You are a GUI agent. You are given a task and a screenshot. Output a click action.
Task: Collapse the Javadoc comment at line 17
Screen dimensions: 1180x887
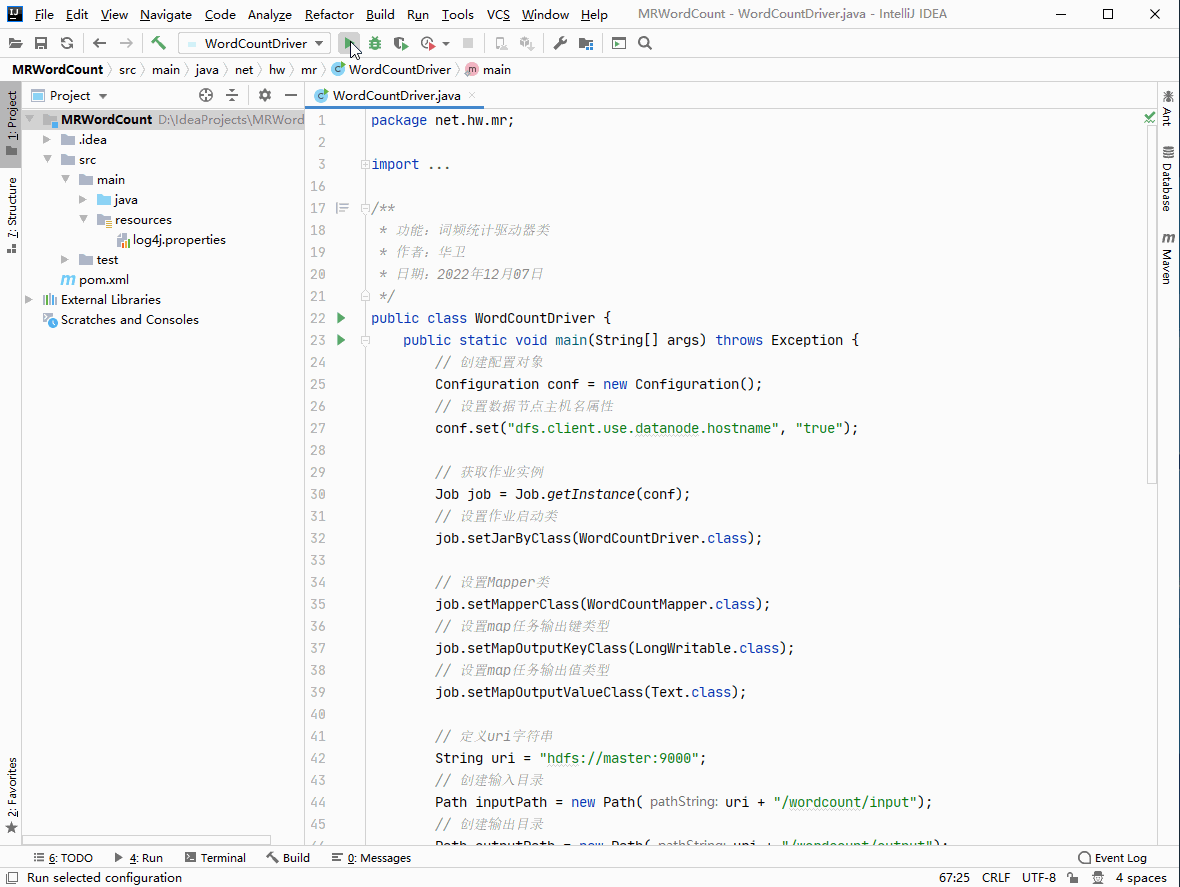point(364,207)
